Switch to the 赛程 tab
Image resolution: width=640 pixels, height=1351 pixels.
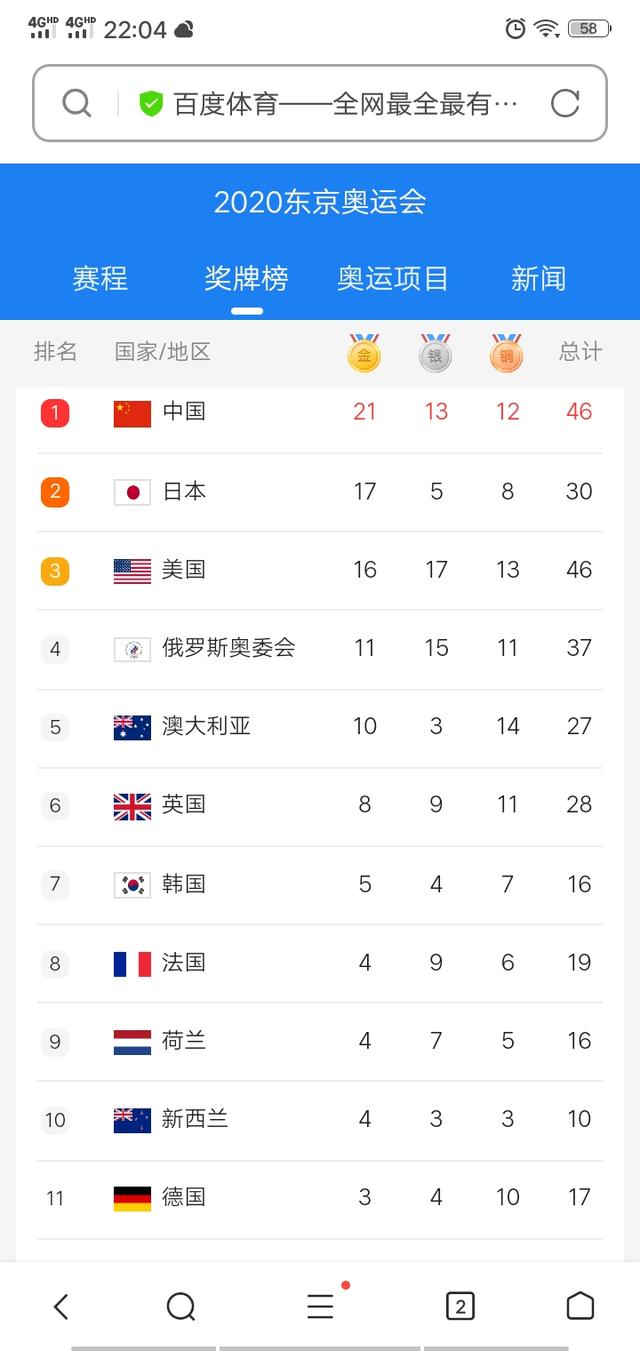100,278
